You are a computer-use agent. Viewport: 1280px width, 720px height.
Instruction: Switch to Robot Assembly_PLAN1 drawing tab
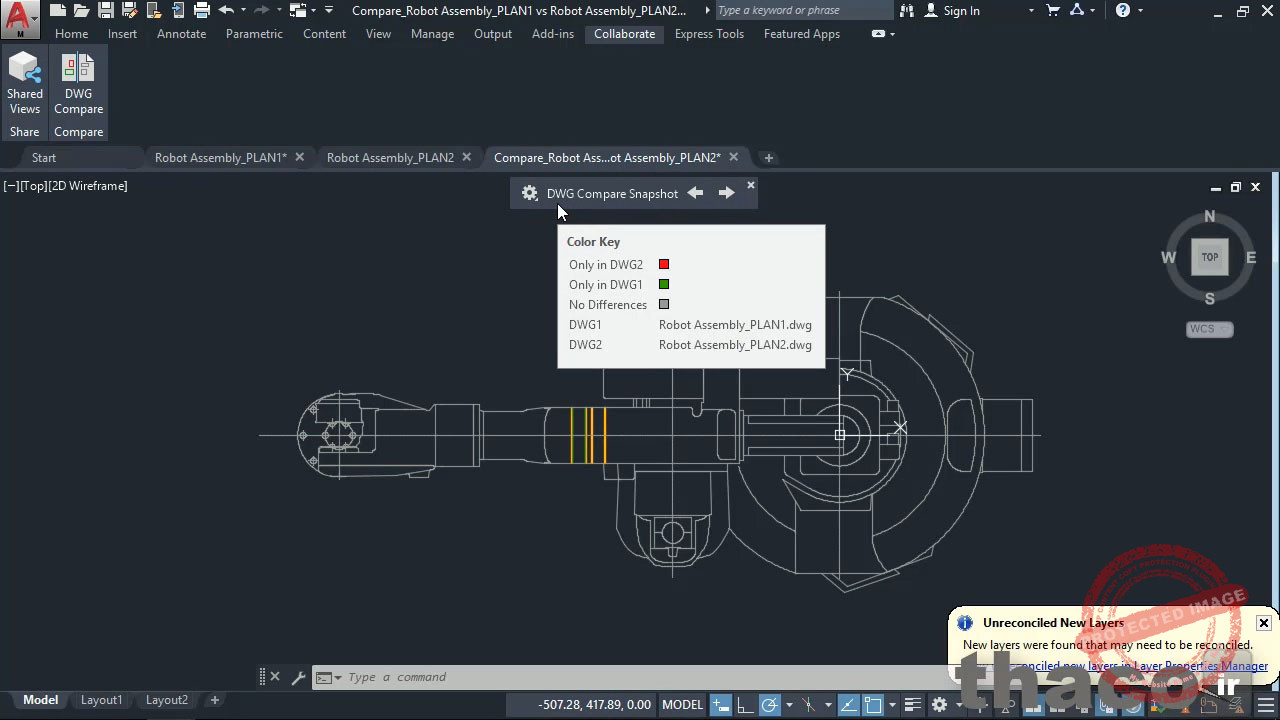coord(221,158)
